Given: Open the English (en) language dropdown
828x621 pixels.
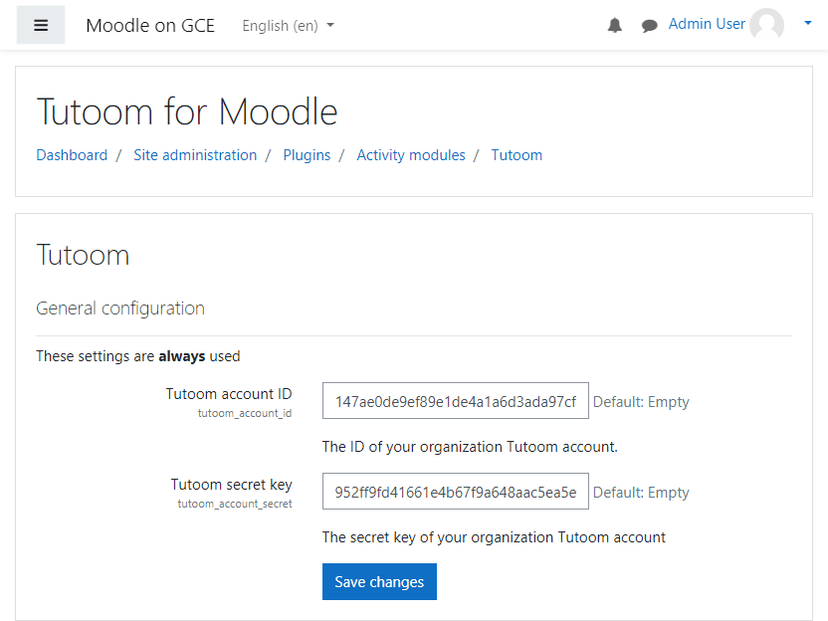Looking at the screenshot, I should coord(288,25).
